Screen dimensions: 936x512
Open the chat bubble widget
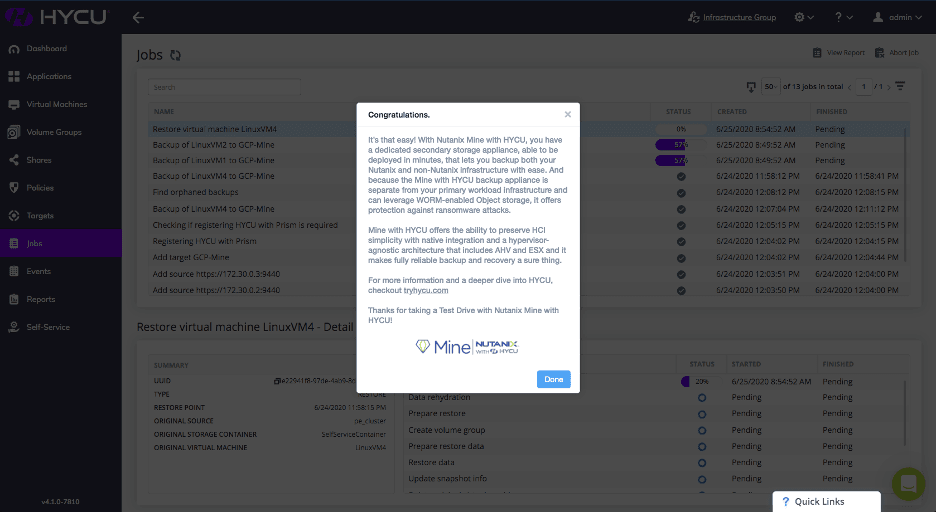909,483
